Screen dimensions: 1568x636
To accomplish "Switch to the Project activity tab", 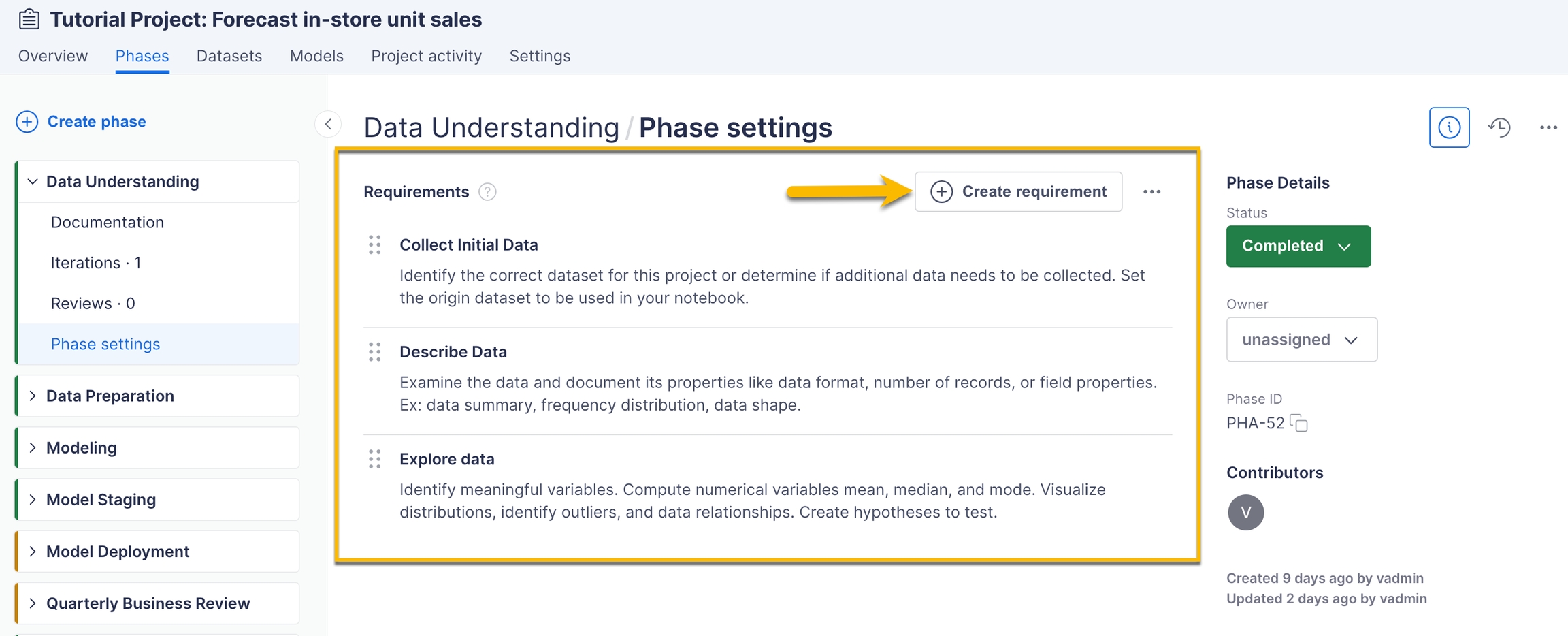I will pos(426,56).
